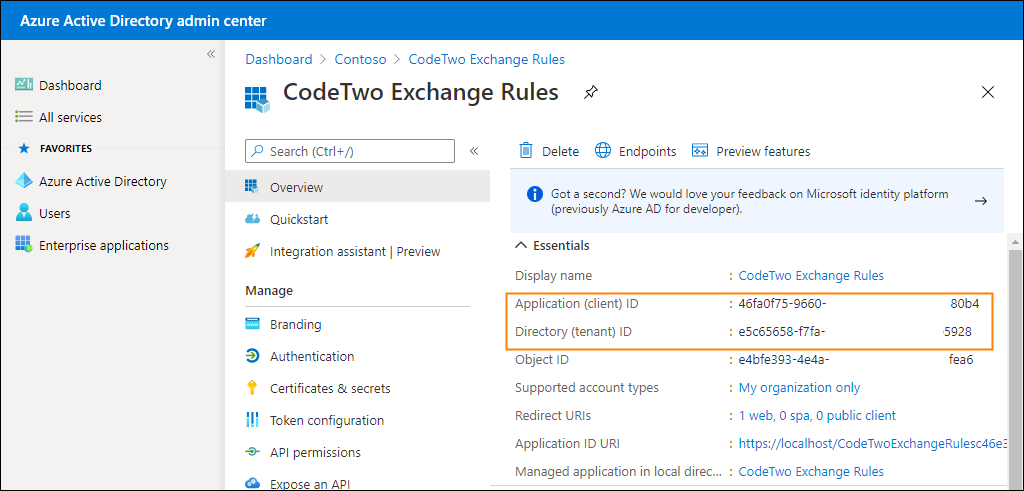Click the Branding icon
The width and height of the screenshot is (1024, 491).
coord(252,324)
